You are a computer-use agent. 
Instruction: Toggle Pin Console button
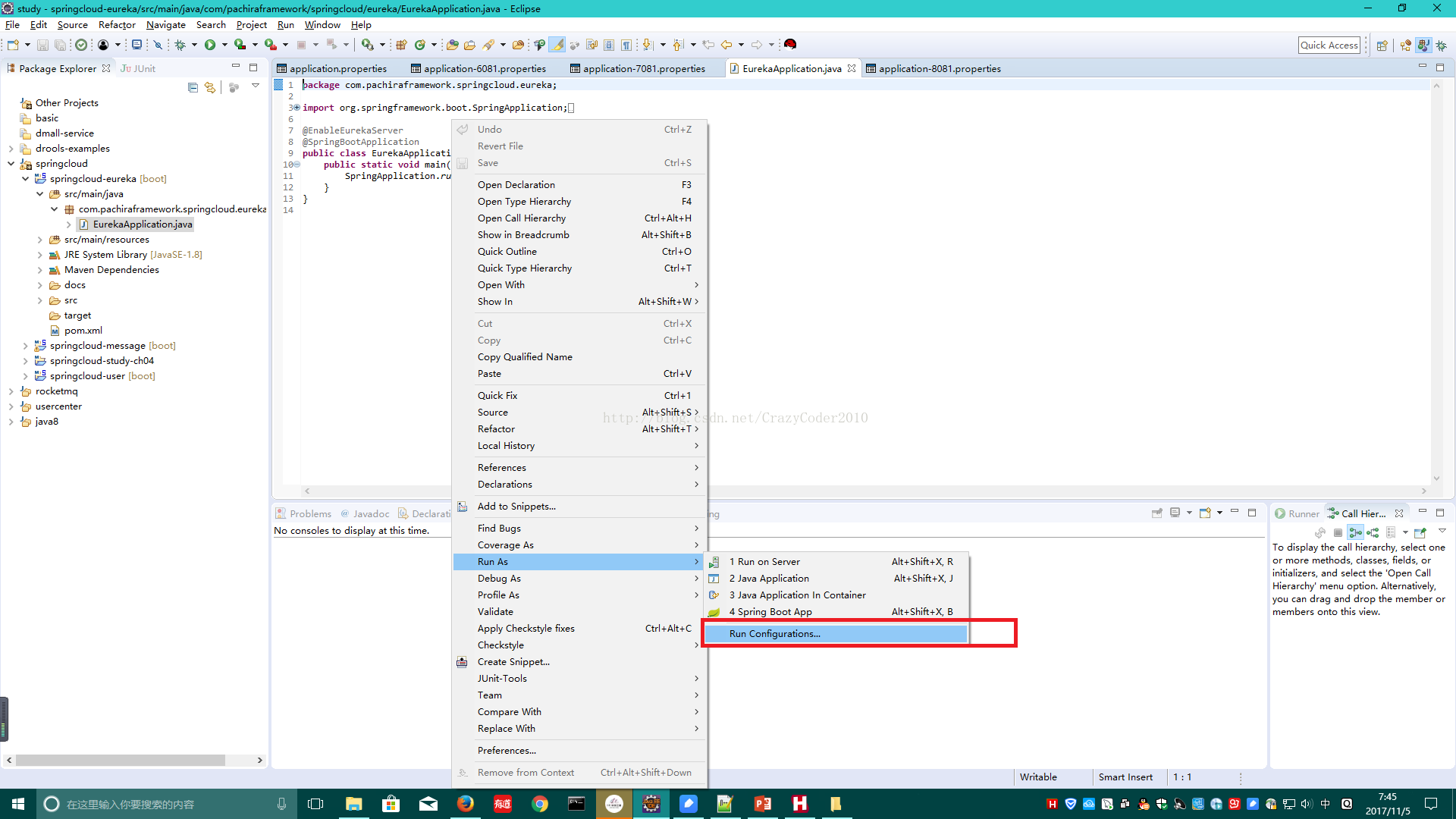click(x=1157, y=513)
